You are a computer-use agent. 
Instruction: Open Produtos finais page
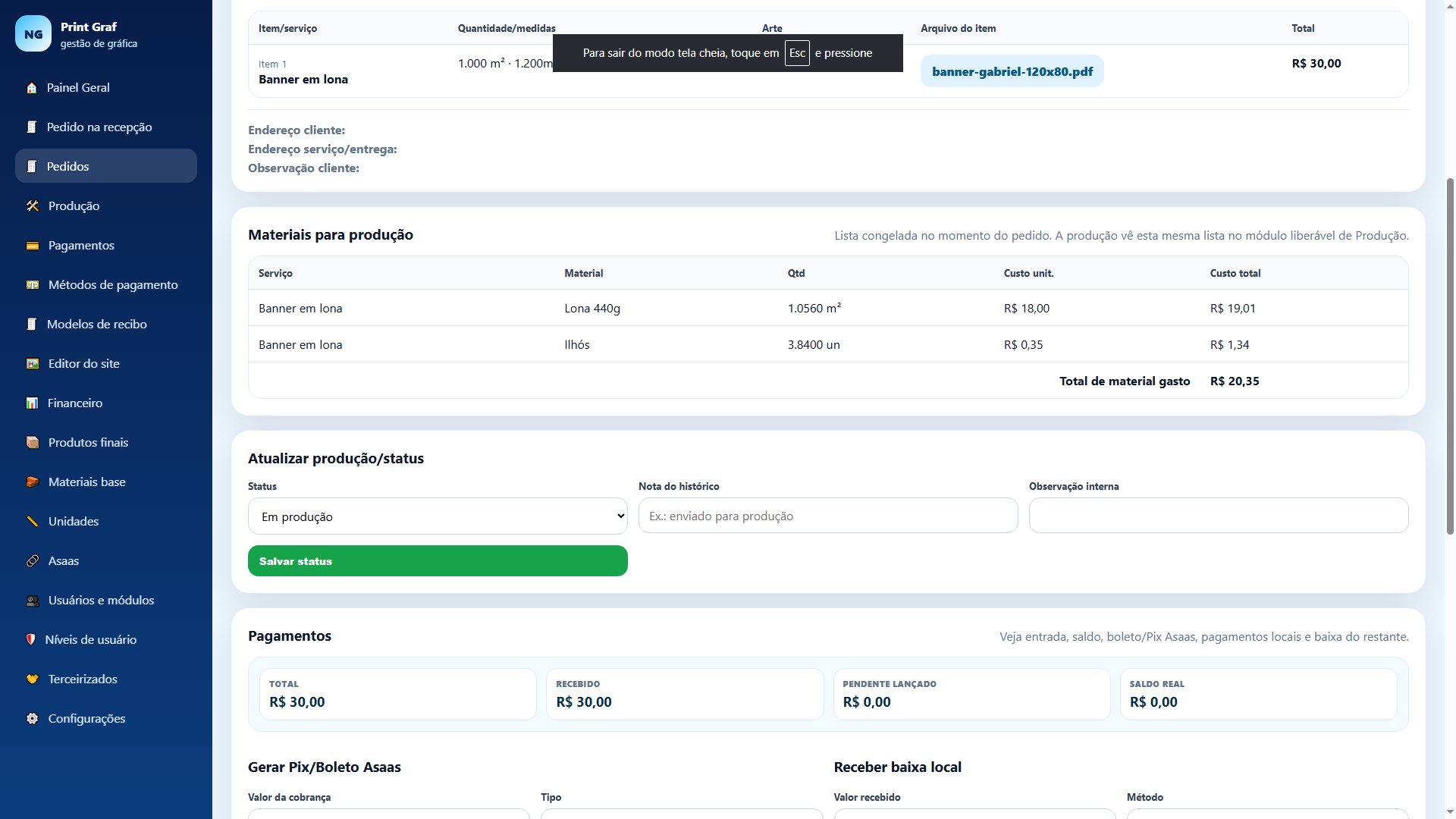tap(106, 443)
